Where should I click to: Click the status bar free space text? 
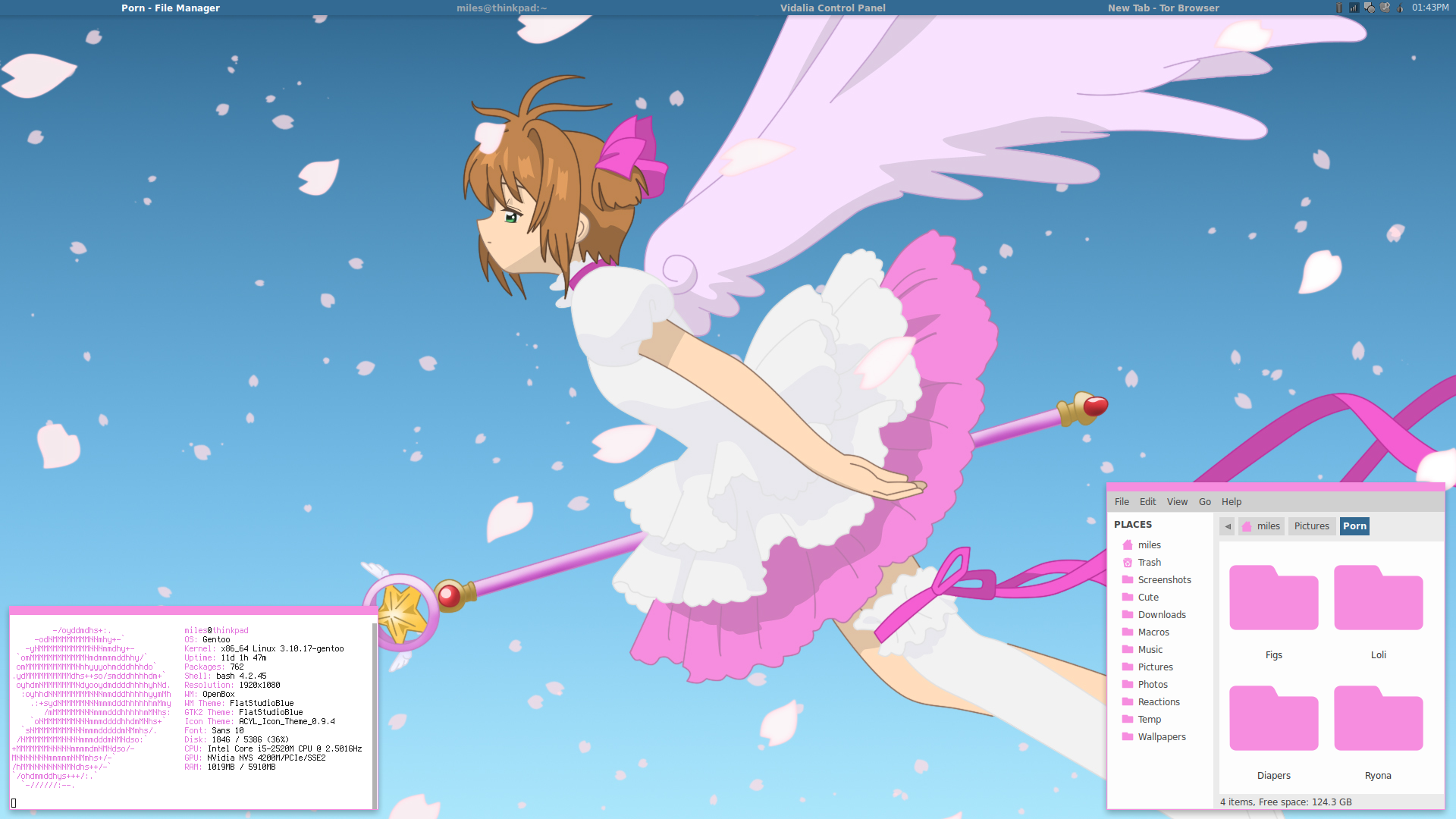click(x=1286, y=802)
